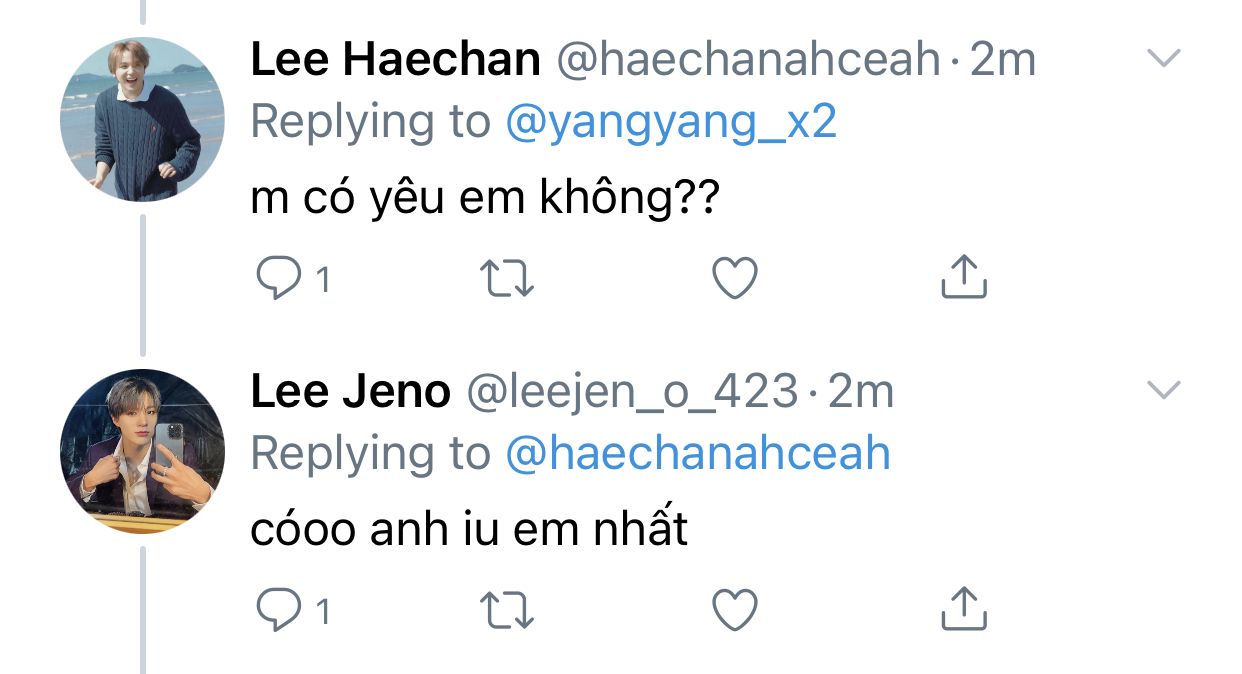Image resolution: width=1242 pixels, height=674 pixels.
Task: Retweet Lee Jeno's tweet
Action: [x=507, y=609]
